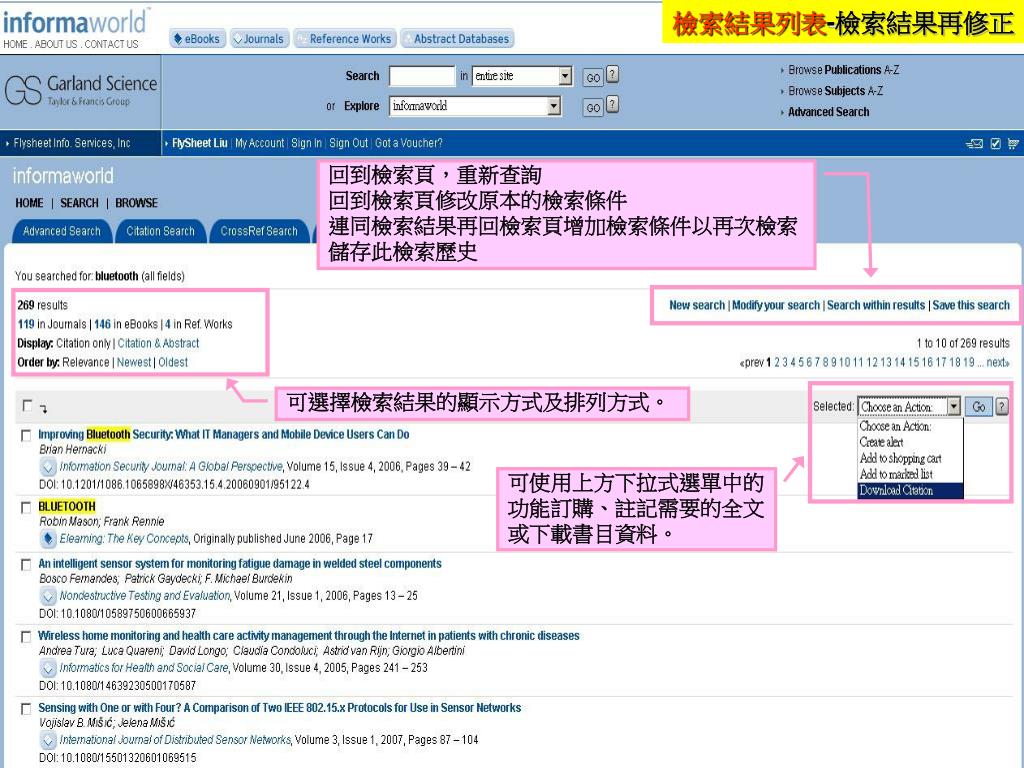
Task: Check the Improving Bluetooth Security result
Action: pos(25,435)
